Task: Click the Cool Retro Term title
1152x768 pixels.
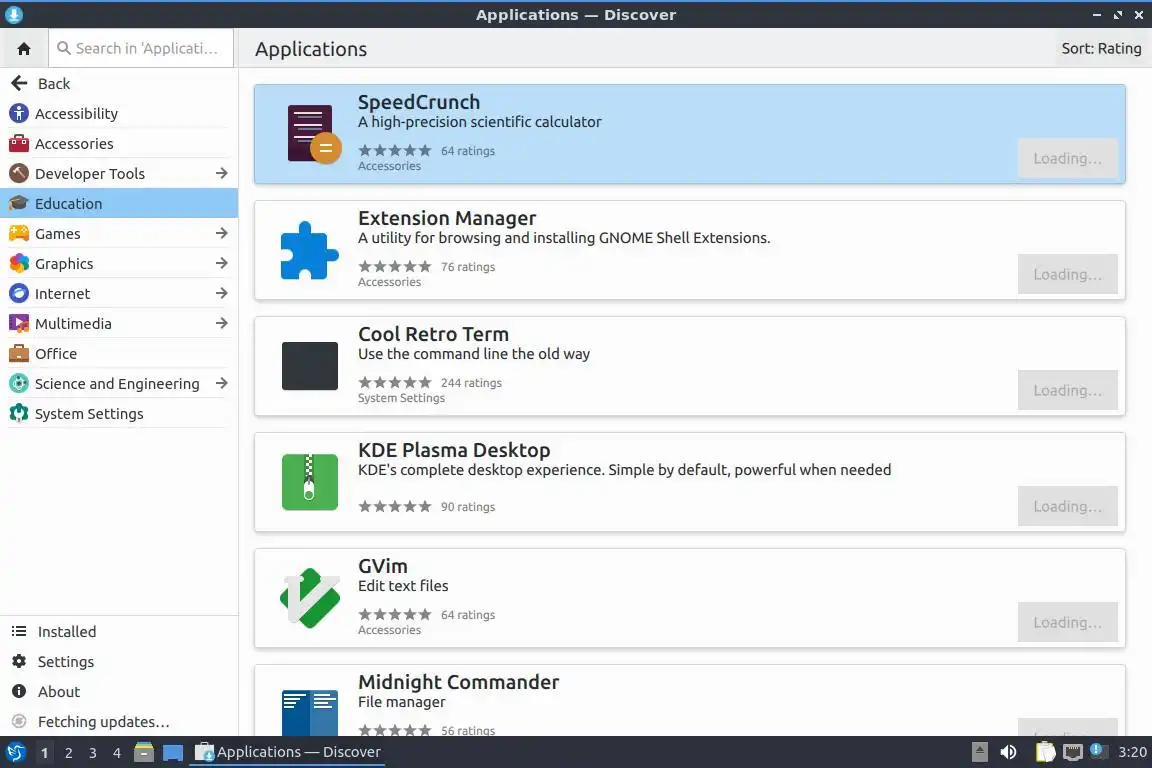Action: tap(433, 334)
